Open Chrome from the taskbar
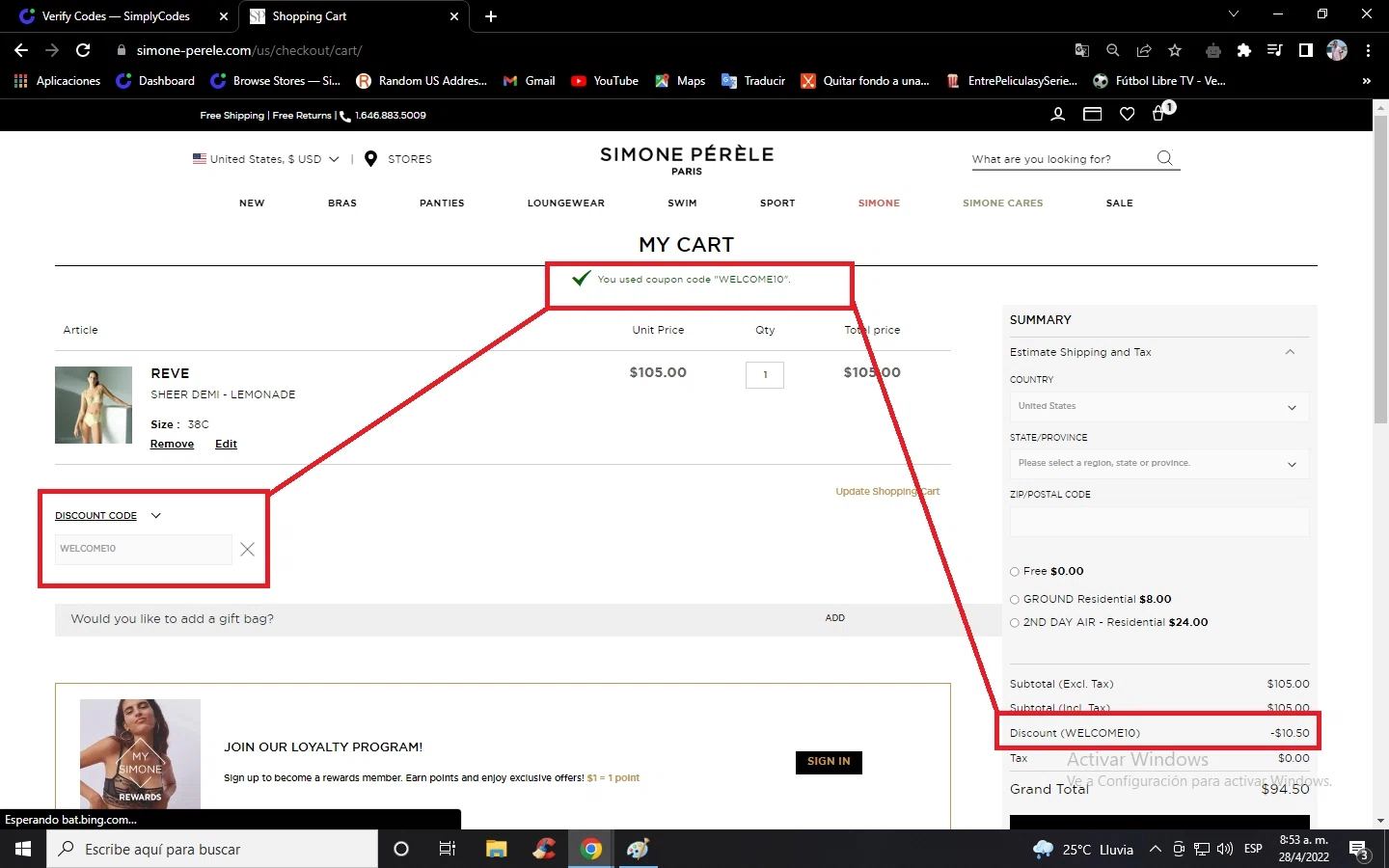The height and width of the screenshot is (868, 1389). pyautogui.click(x=591, y=849)
